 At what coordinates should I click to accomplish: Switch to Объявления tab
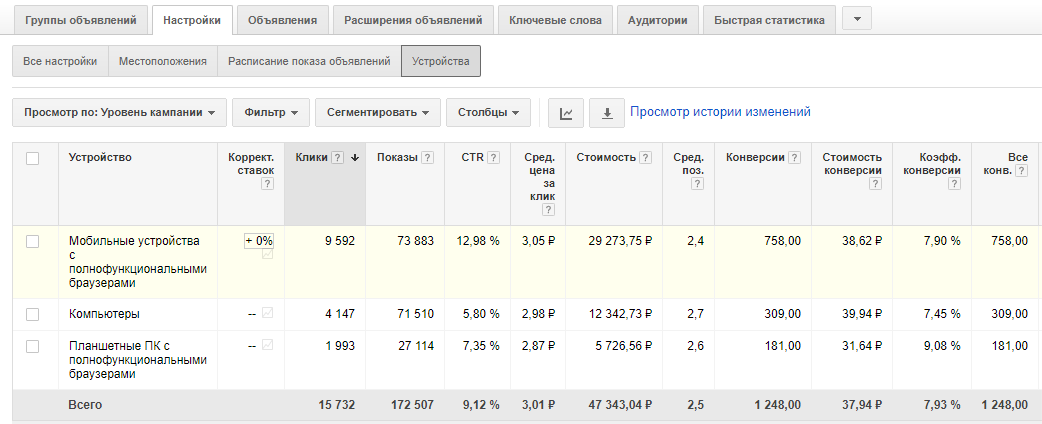[x=282, y=20]
